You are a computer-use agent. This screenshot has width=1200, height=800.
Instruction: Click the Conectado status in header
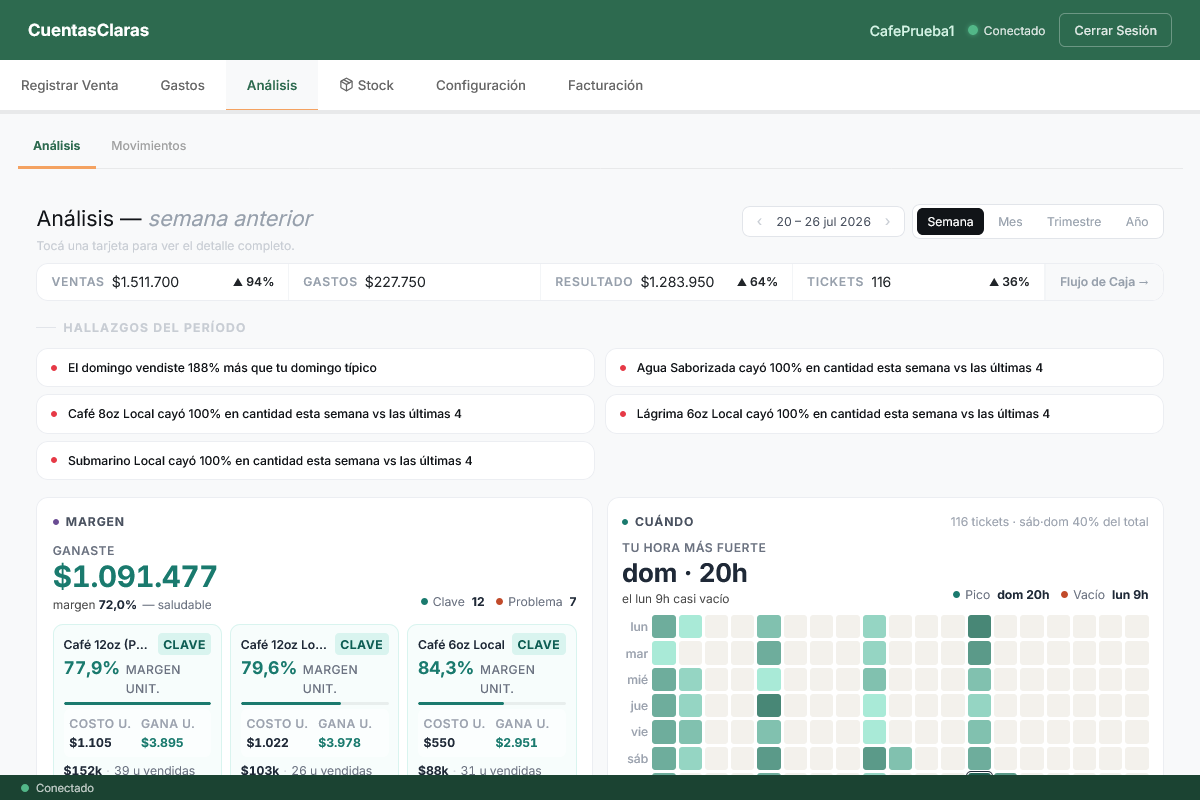tap(1007, 31)
